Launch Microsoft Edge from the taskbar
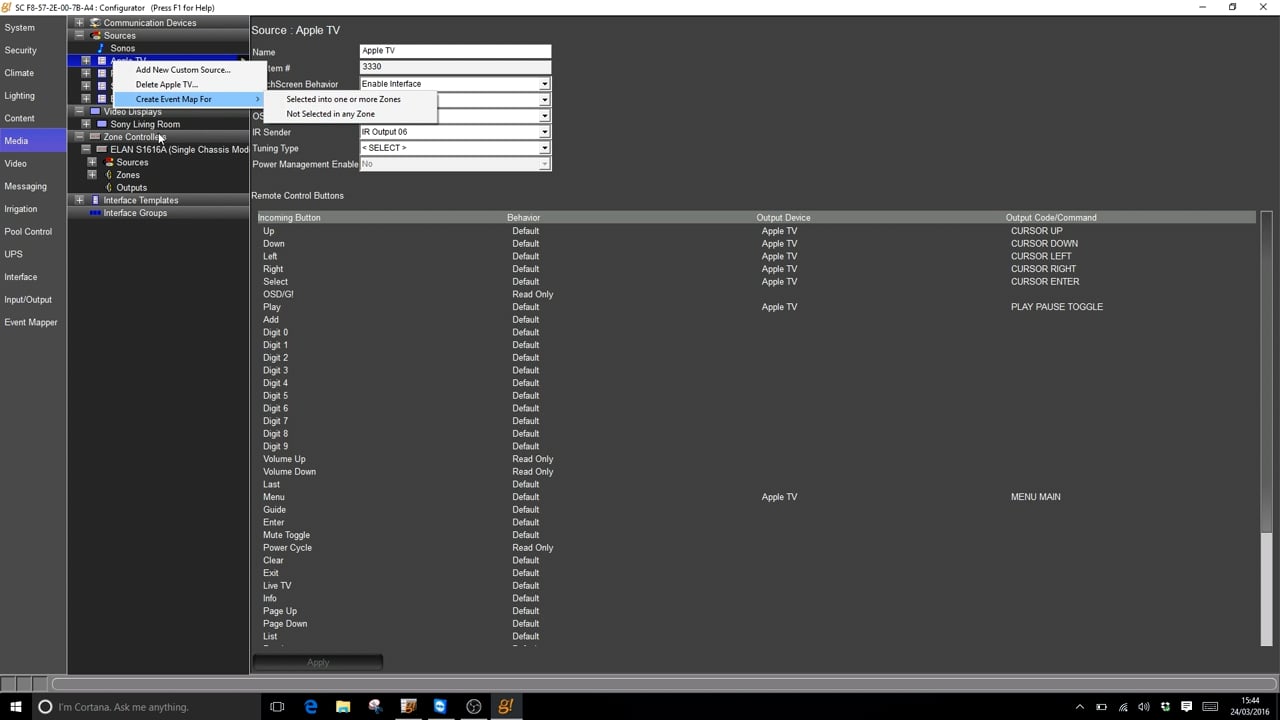Screen dimensions: 1280x720 [311, 706]
